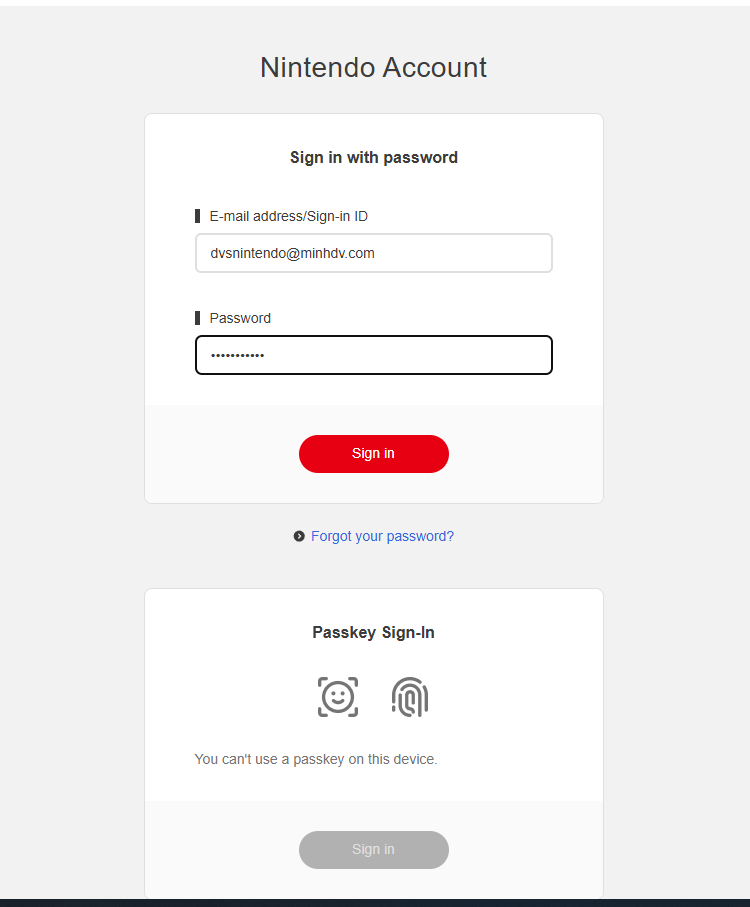This screenshot has width=750, height=907.
Task: Click the passkey unavailable message text
Action: point(316,759)
